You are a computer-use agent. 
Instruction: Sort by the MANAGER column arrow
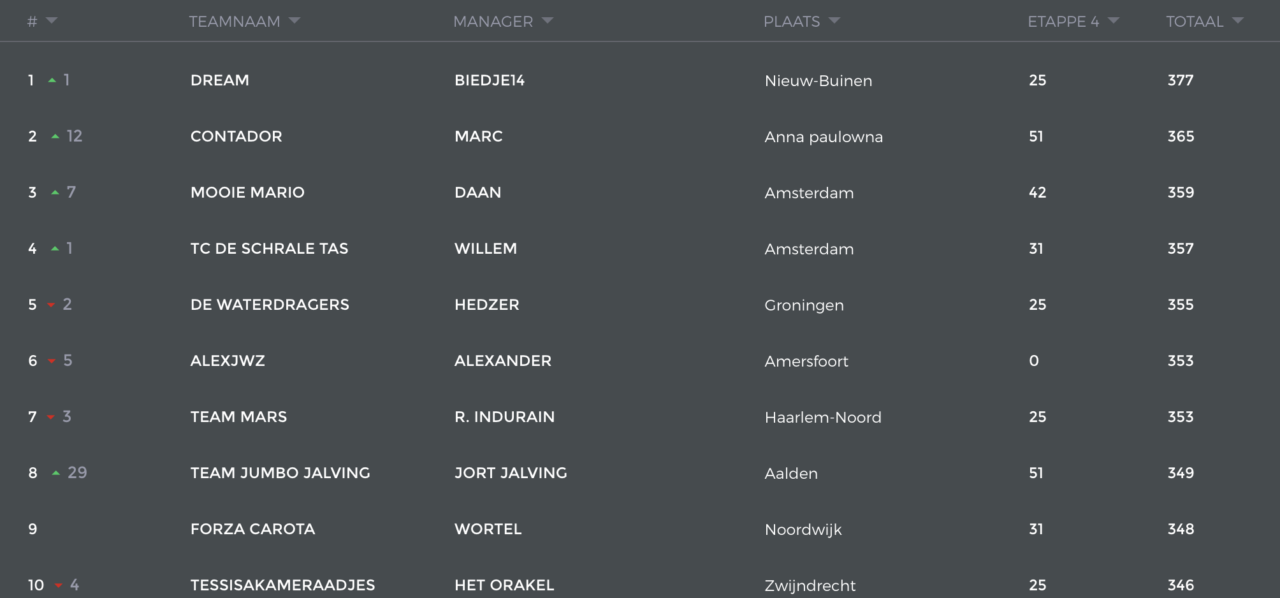(547, 21)
